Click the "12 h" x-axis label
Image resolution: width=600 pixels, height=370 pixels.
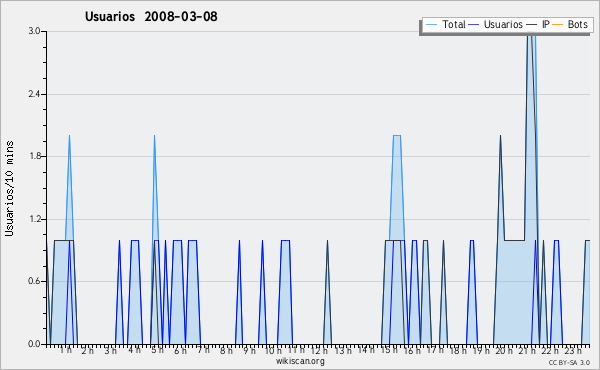[319, 350]
